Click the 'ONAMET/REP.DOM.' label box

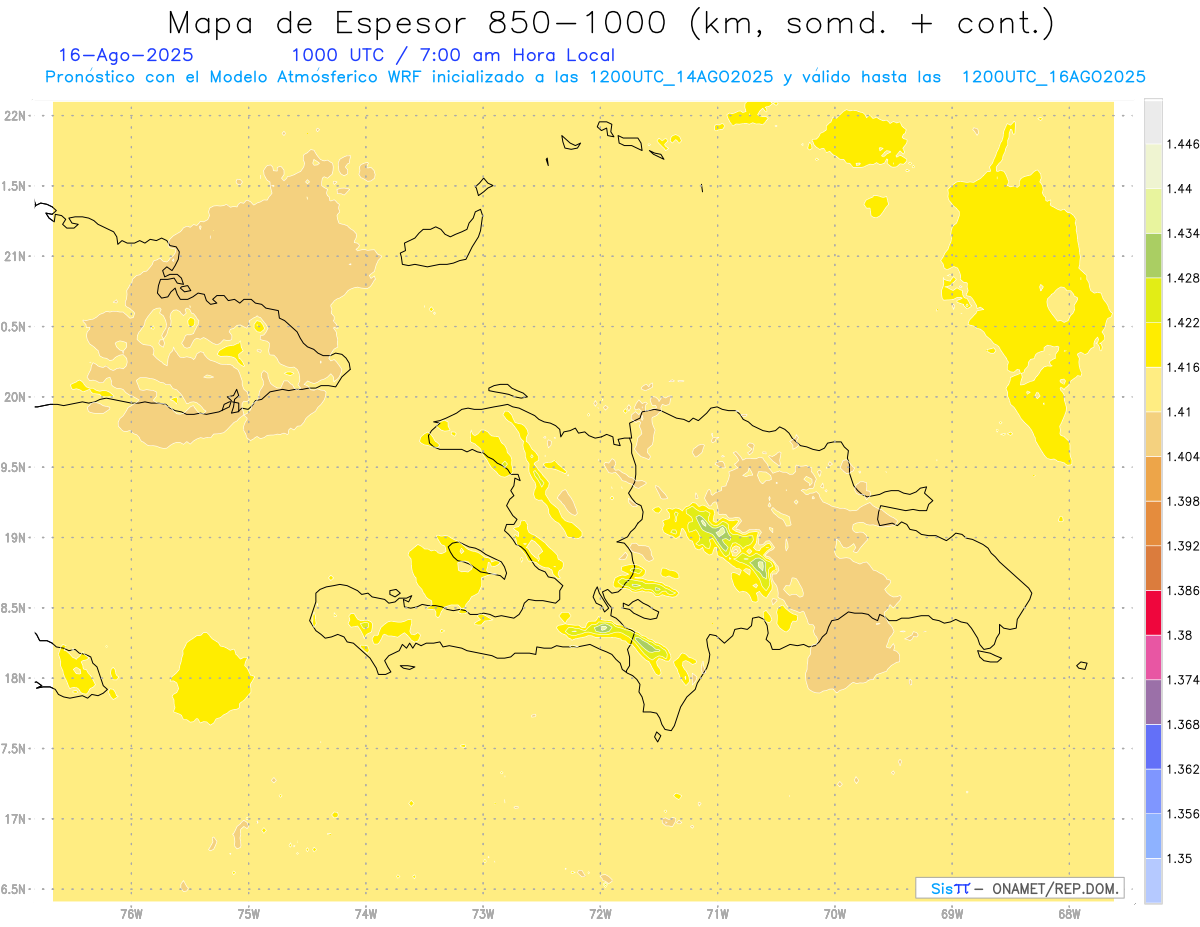(1020, 888)
